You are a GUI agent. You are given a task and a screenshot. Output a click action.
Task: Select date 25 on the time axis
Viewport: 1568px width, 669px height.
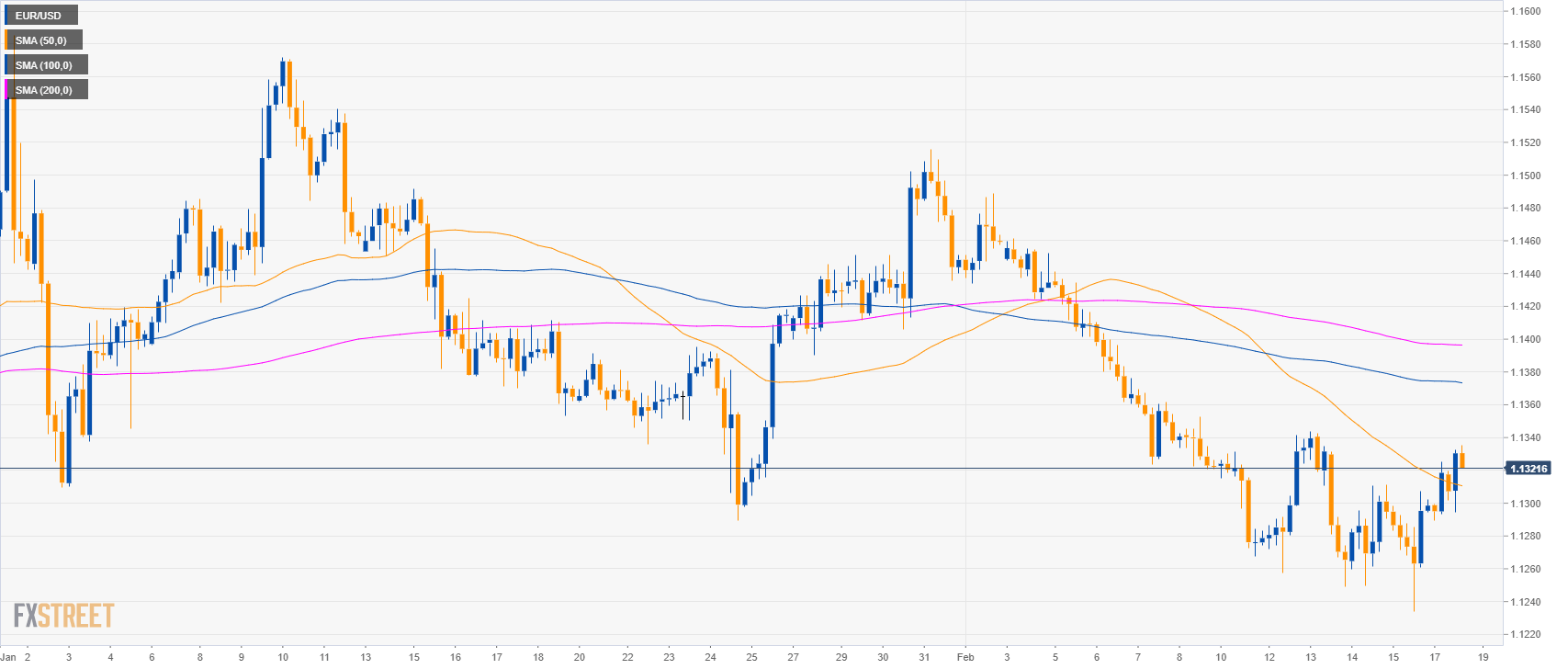(751, 657)
